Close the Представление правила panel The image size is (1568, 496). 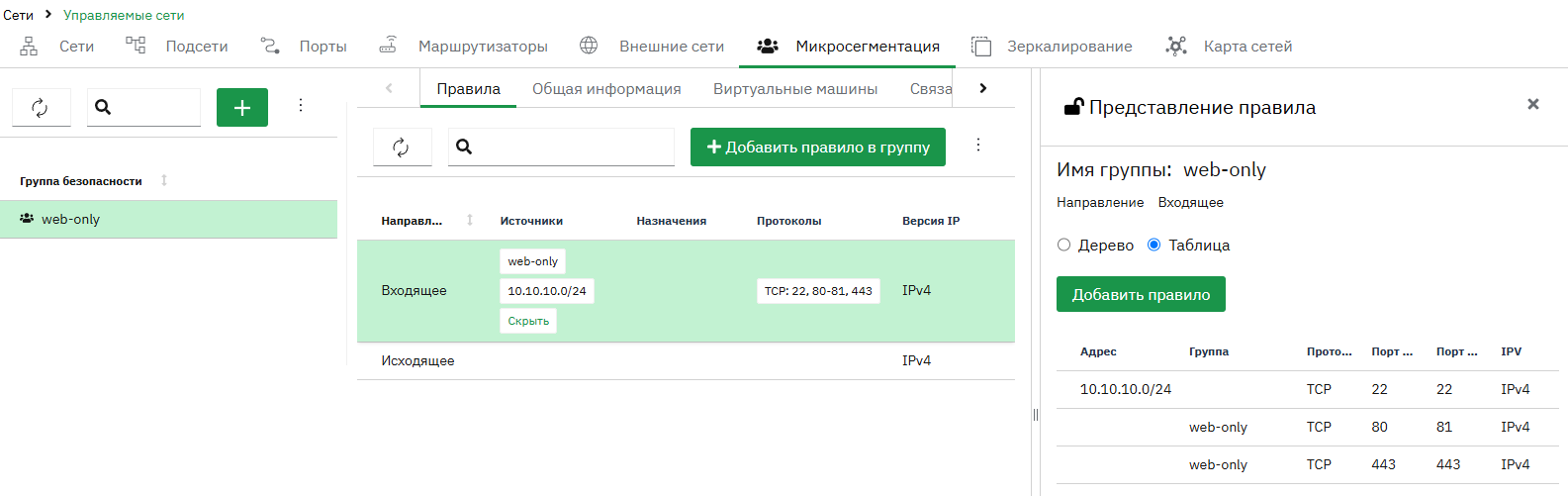click(1533, 104)
